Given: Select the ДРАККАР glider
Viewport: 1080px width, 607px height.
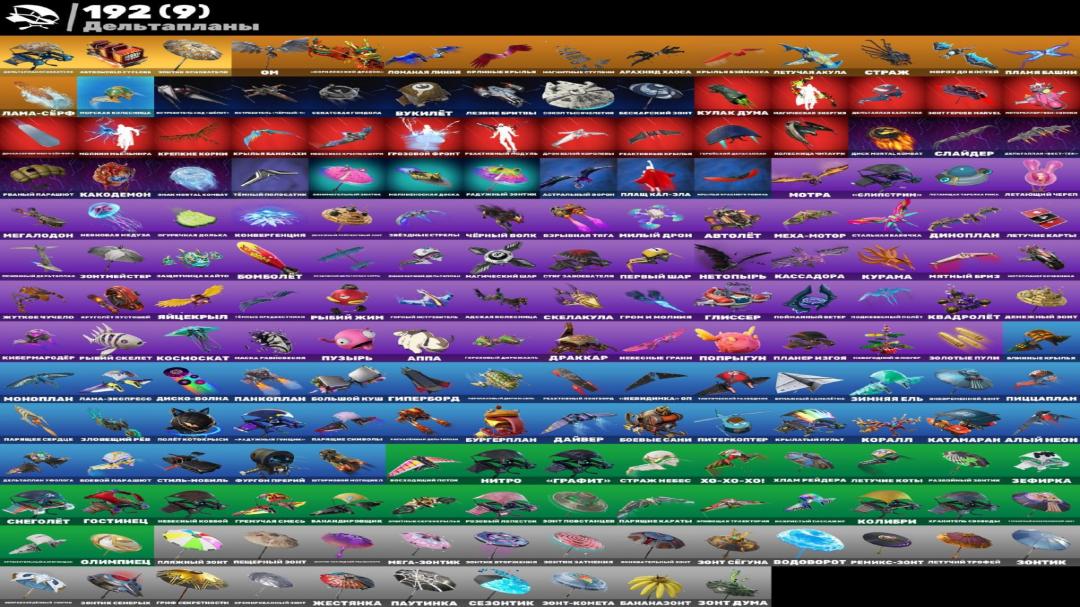Looking at the screenshot, I should [x=579, y=341].
